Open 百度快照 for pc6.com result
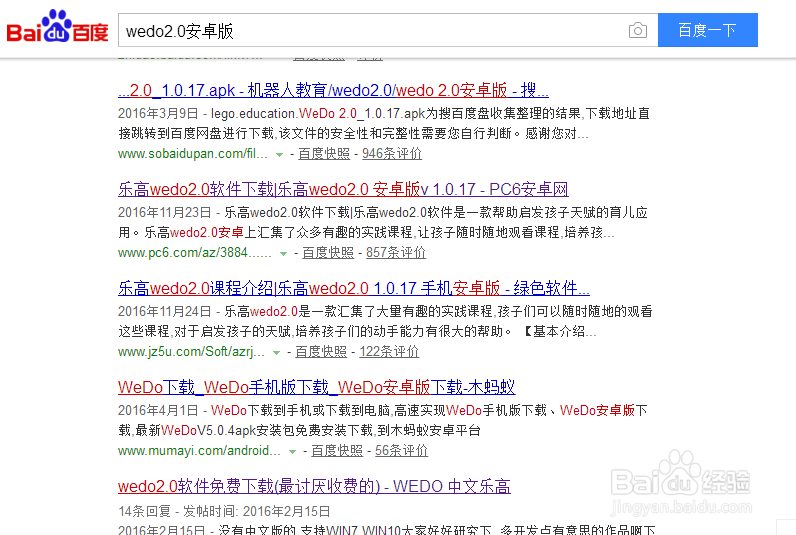796x535 pixels. pyautogui.click(x=328, y=252)
